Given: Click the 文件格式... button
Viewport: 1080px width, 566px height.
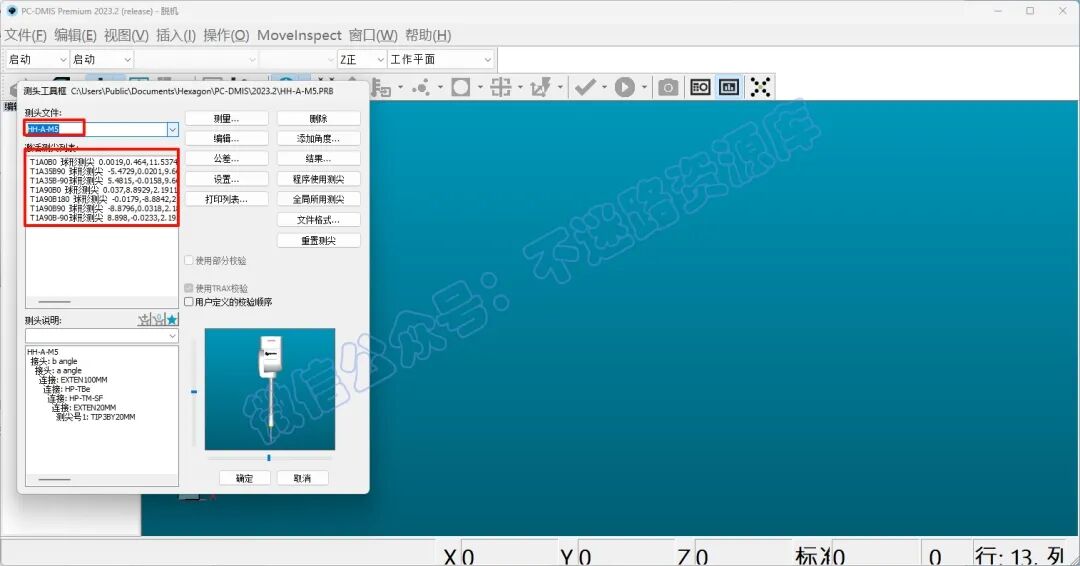Looking at the screenshot, I should 318,220.
